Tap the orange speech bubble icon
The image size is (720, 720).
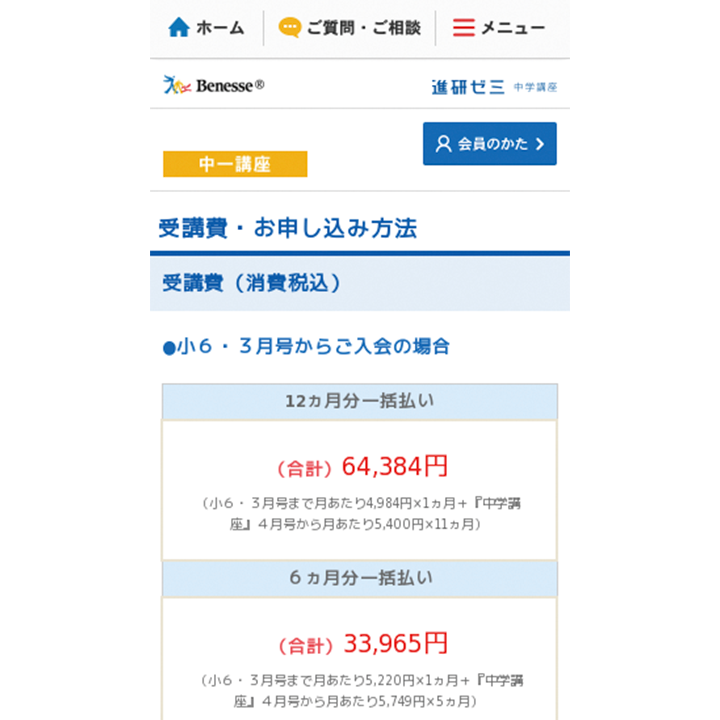289,28
